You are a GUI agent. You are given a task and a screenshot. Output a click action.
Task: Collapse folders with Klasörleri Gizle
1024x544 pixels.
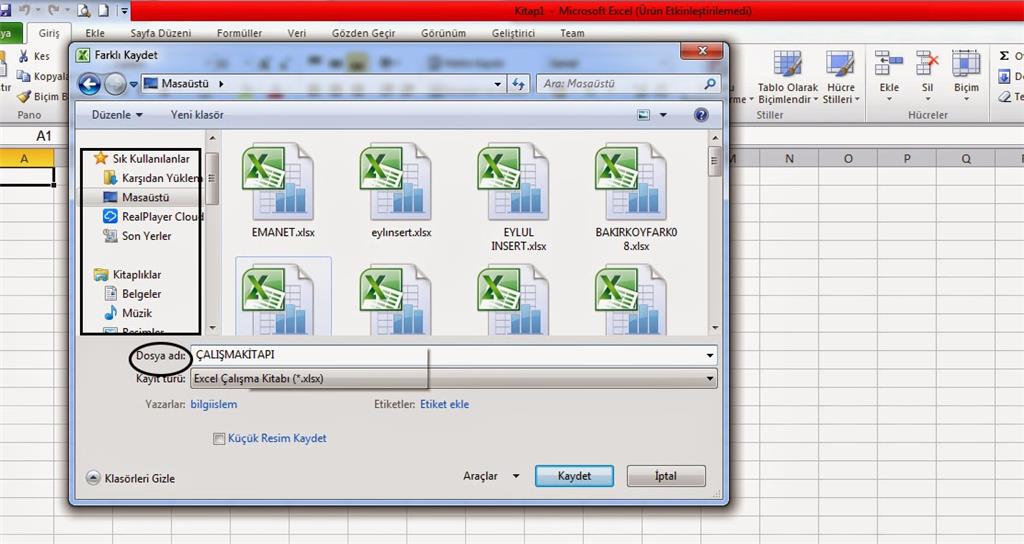tap(131, 478)
